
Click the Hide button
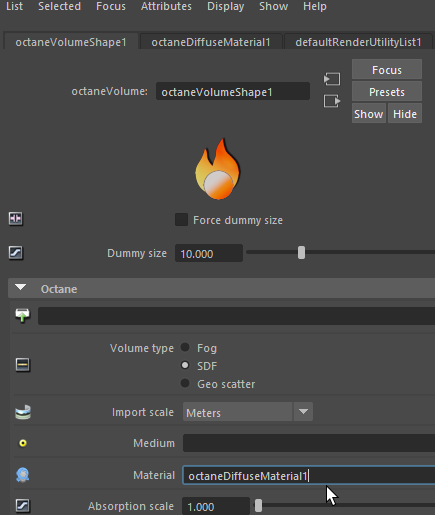point(405,114)
